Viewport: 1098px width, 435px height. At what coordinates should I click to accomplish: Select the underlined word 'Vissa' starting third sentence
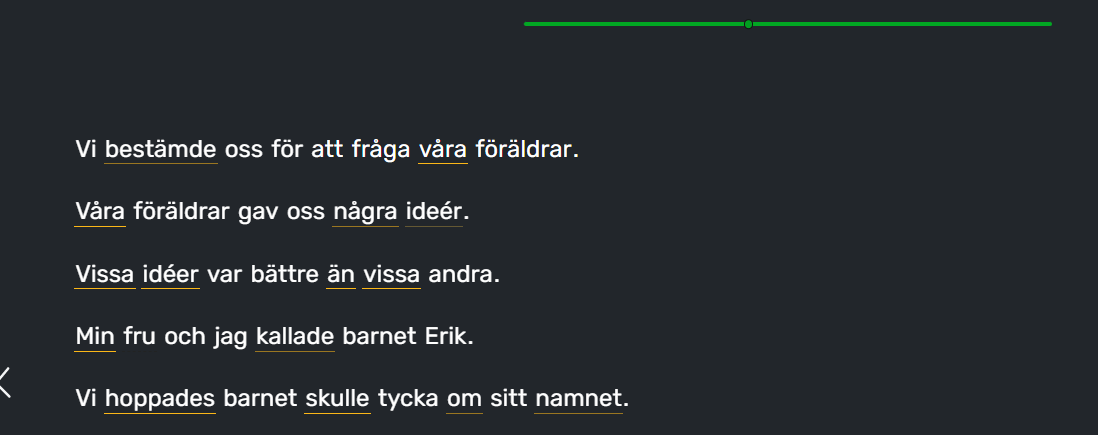pos(105,275)
